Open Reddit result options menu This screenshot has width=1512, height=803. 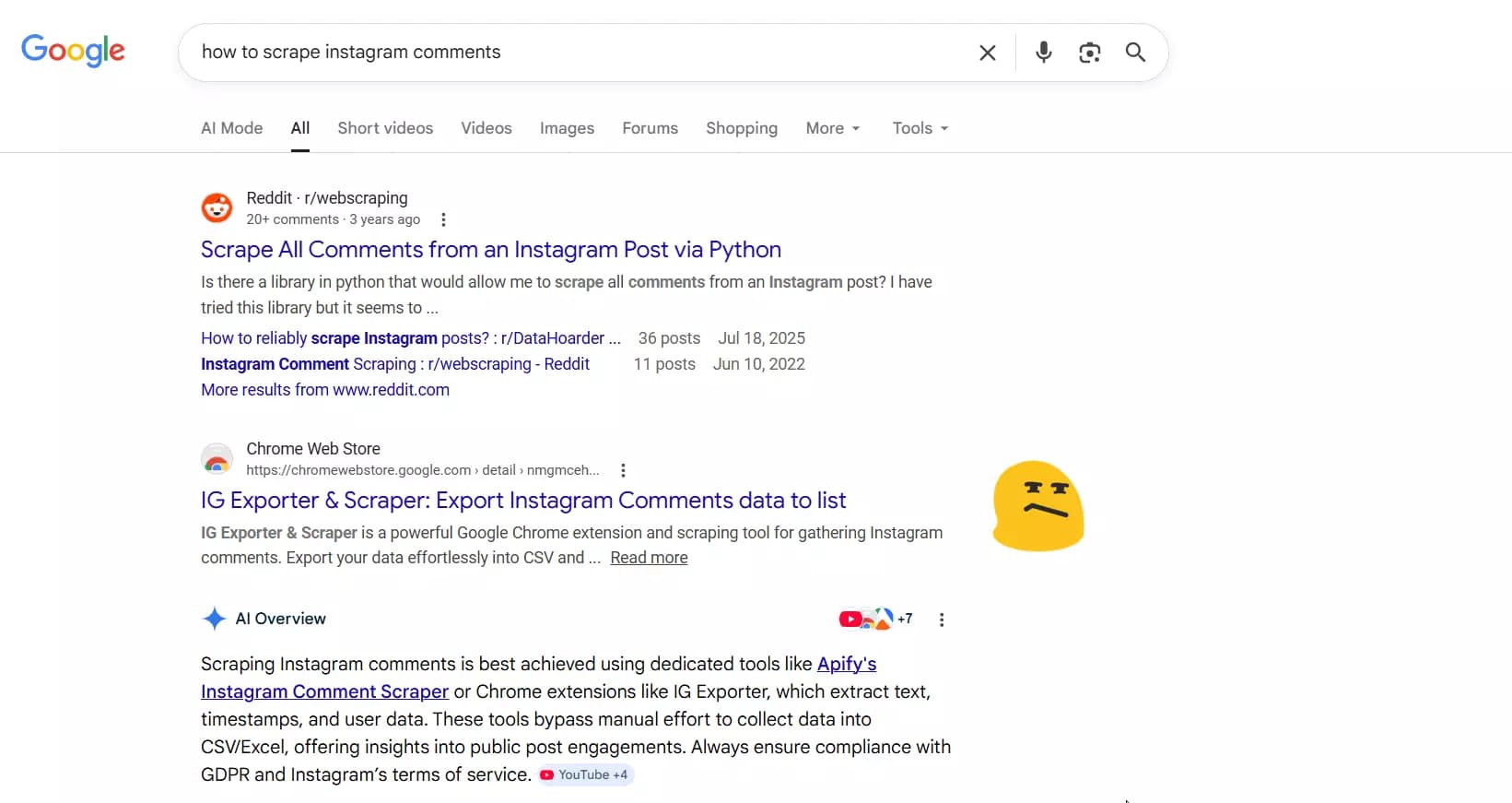pyautogui.click(x=443, y=219)
